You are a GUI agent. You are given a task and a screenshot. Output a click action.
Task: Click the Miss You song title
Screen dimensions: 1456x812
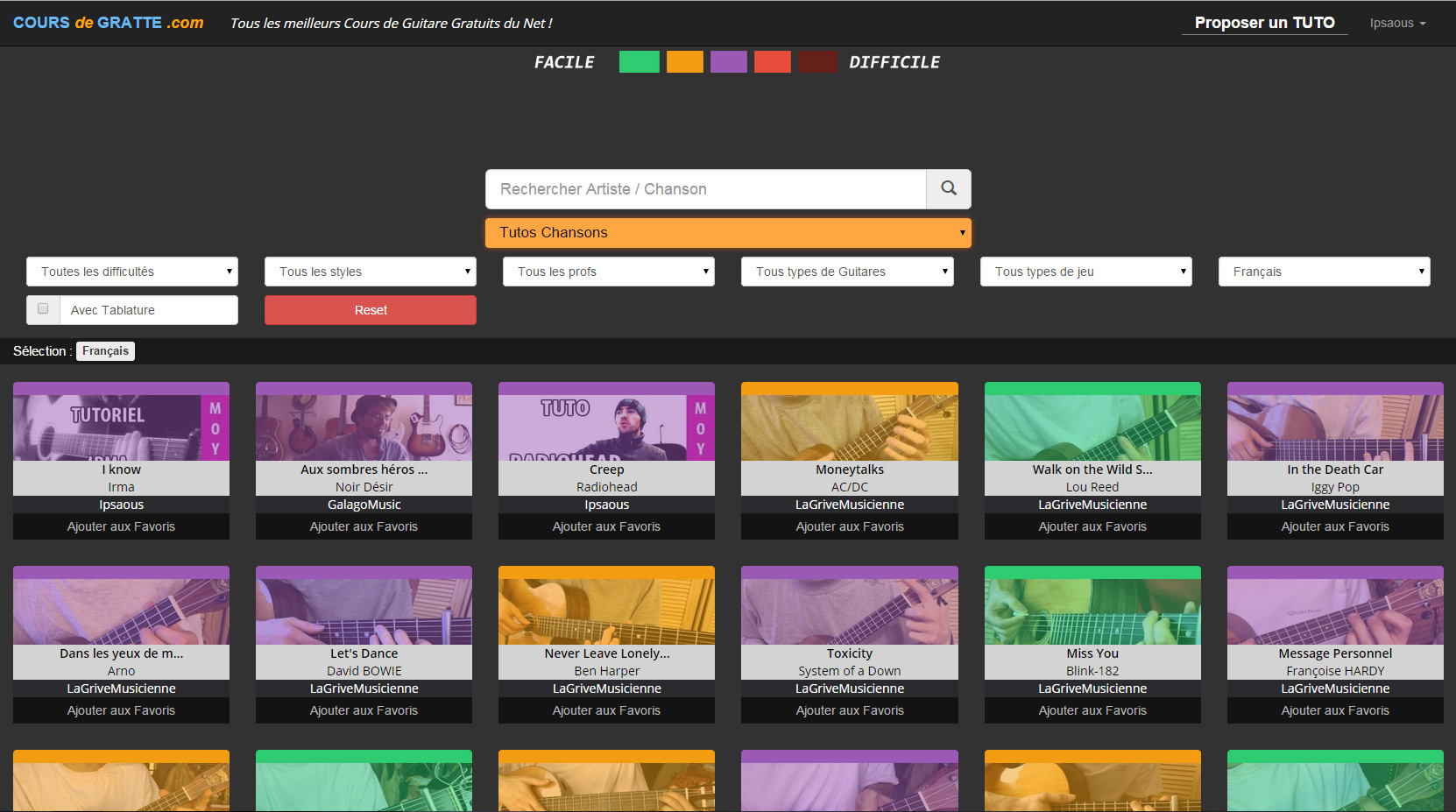(1092, 653)
